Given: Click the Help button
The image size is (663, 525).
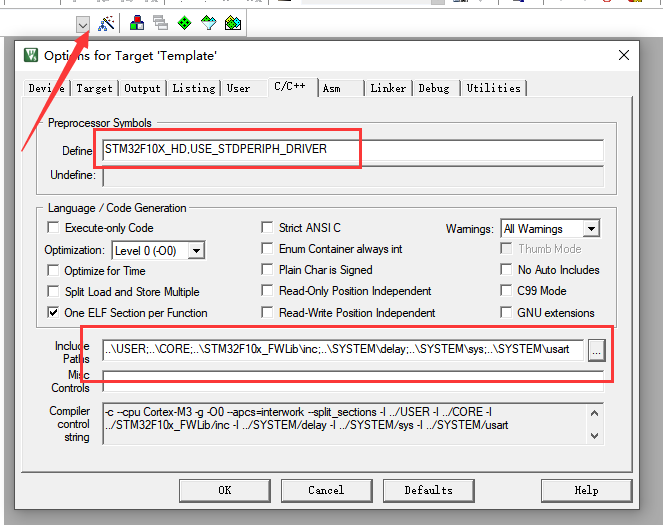Looking at the screenshot, I should point(586,491).
